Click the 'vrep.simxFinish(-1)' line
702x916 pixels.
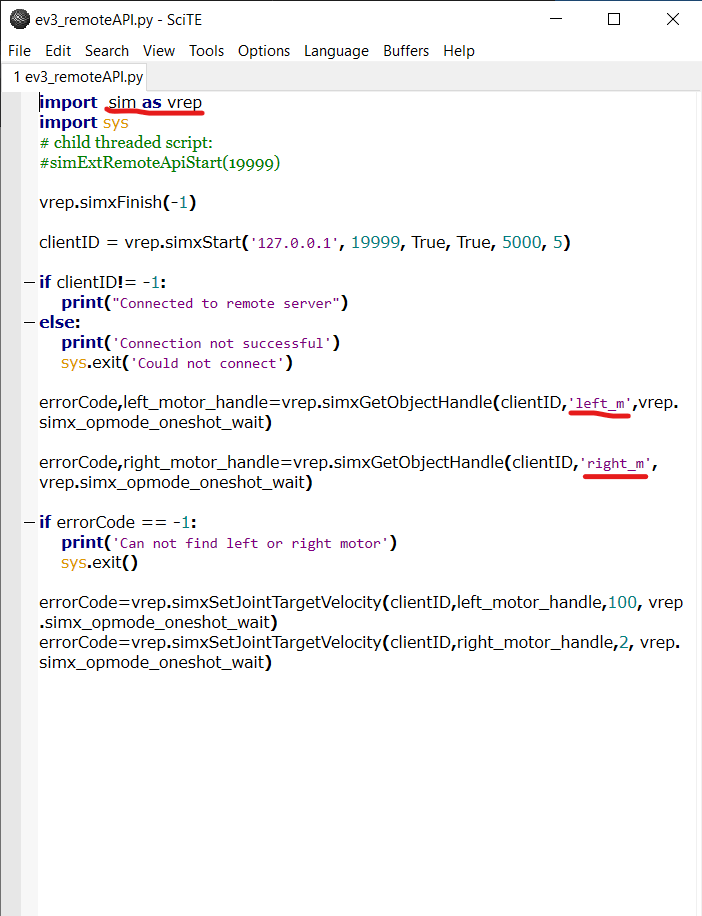(x=117, y=202)
